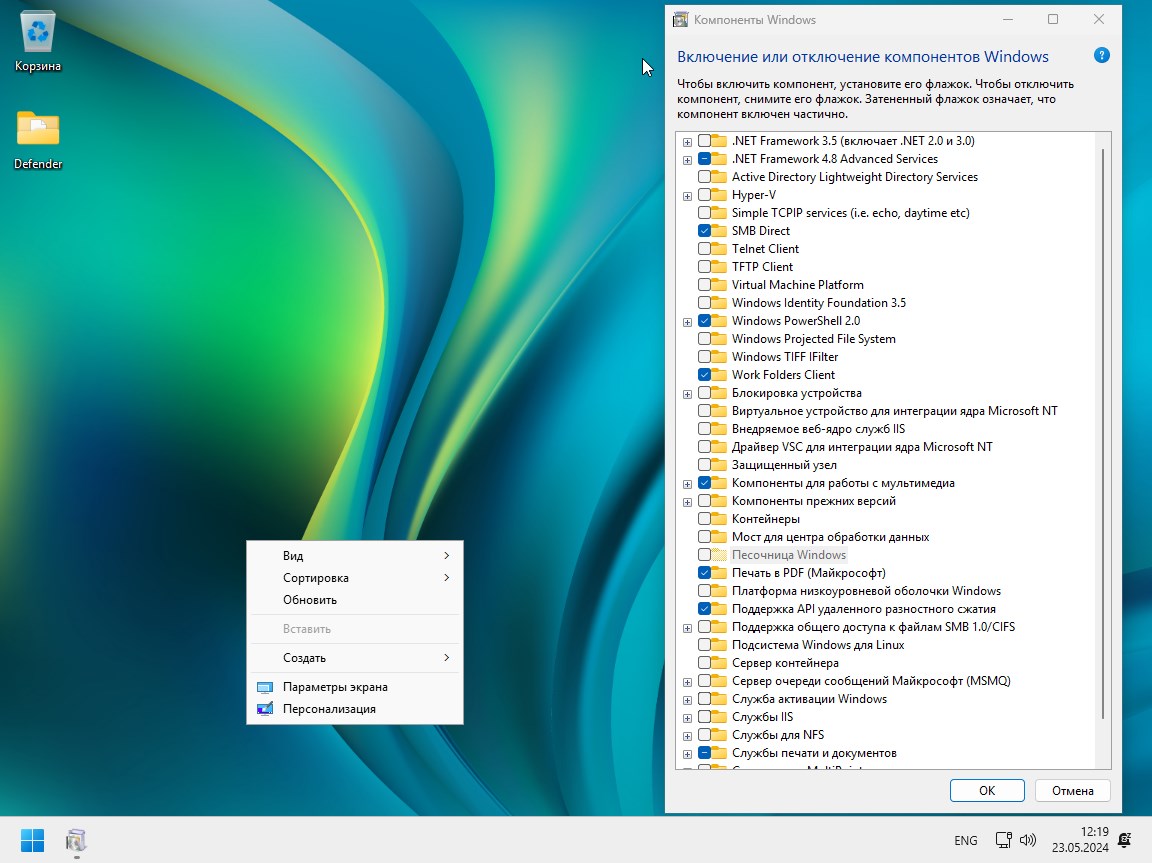Open the Windows Start button
Screen dimensions: 1152x863
click(x=32, y=839)
